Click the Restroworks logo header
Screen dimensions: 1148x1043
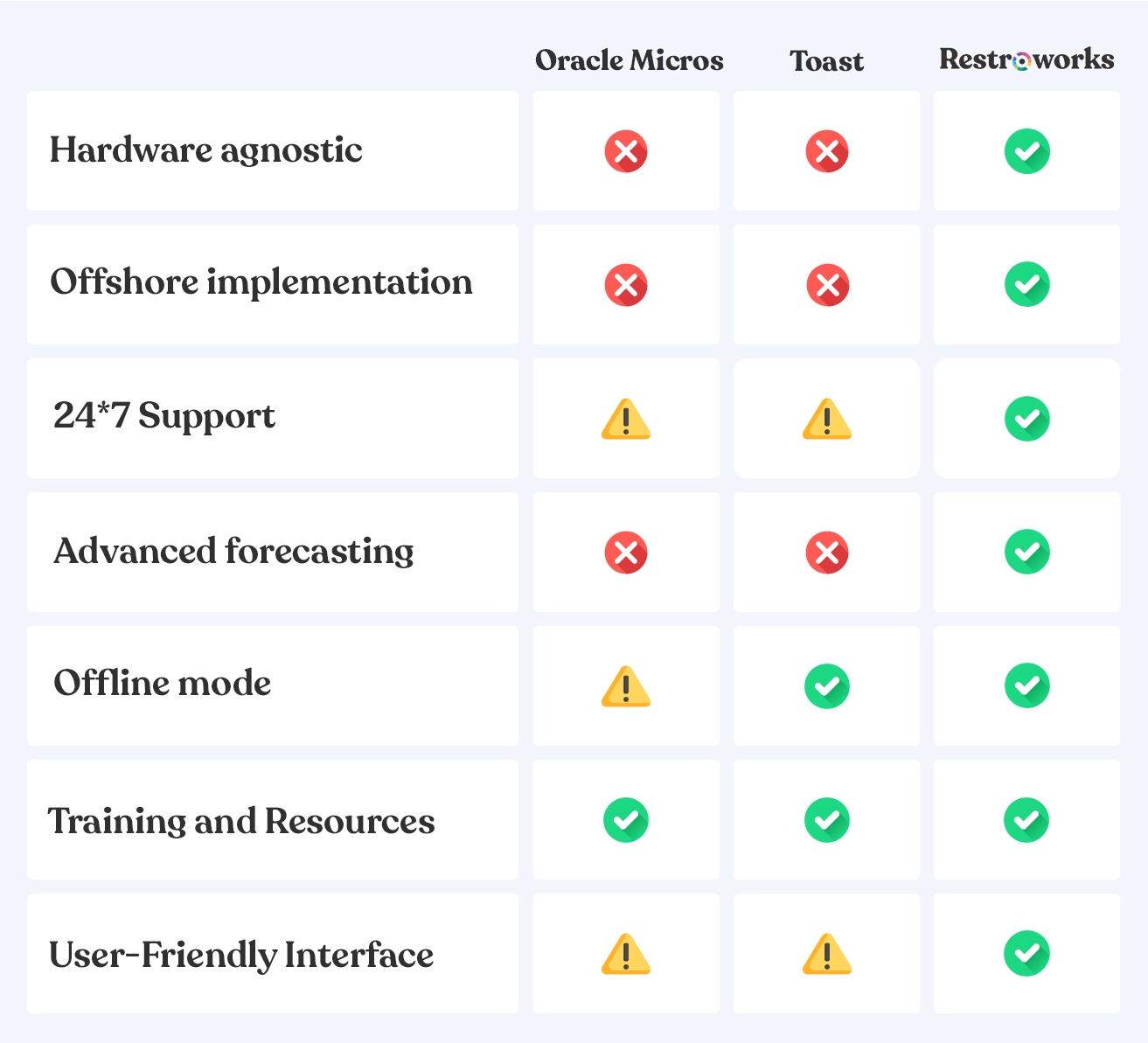click(x=1026, y=59)
